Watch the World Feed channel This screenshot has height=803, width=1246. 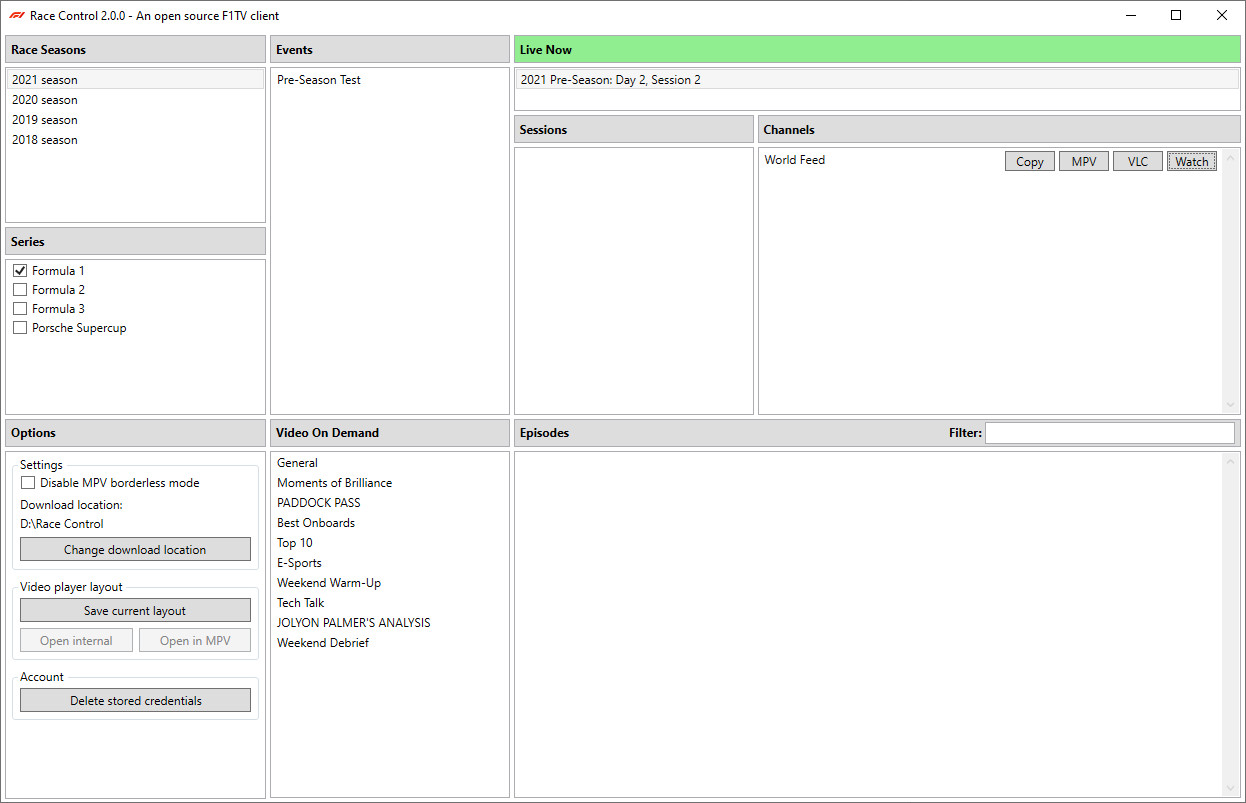(x=1192, y=162)
